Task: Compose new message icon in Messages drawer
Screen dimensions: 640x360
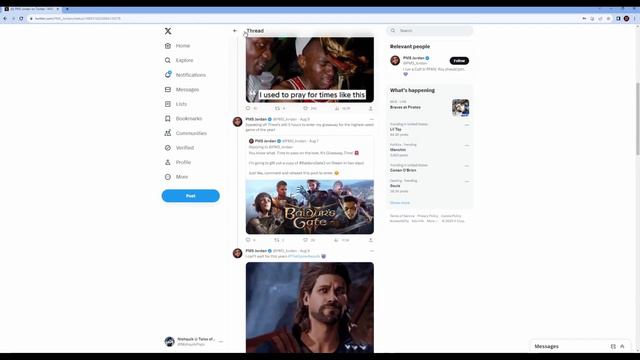Action: [613, 346]
